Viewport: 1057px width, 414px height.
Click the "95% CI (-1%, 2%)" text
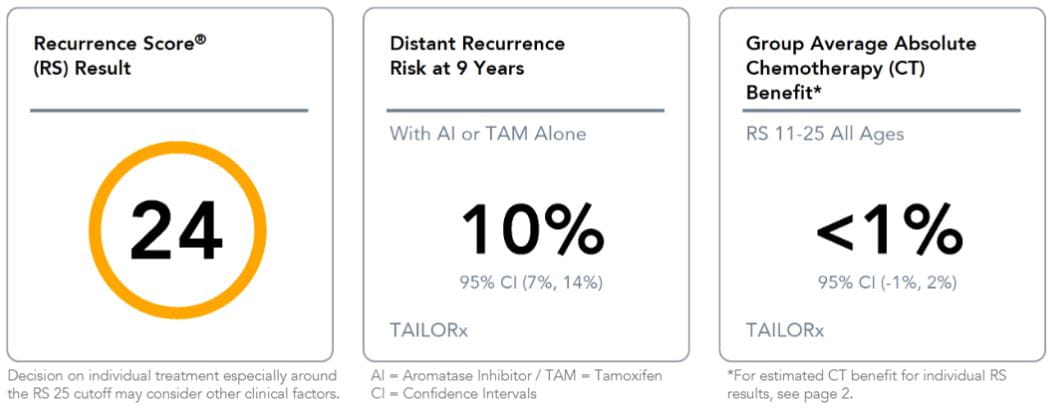[x=888, y=282]
